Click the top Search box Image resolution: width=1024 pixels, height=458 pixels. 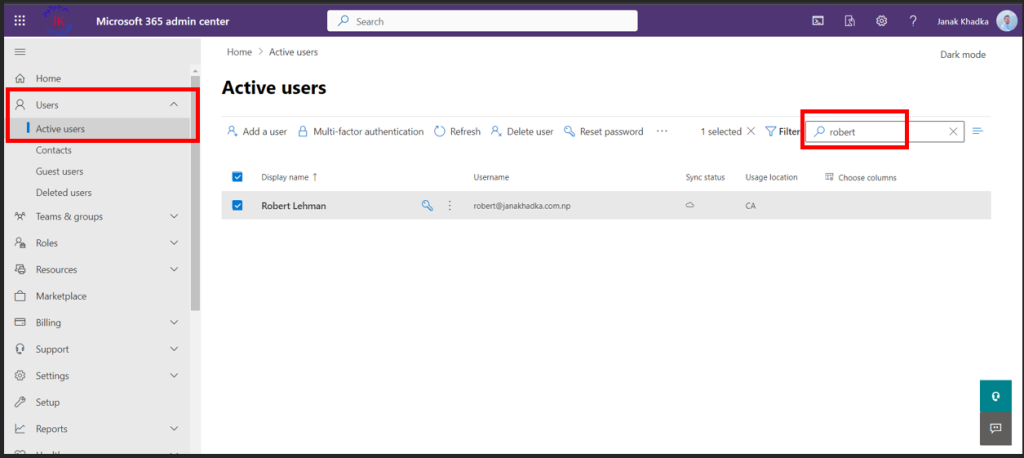click(x=482, y=21)
